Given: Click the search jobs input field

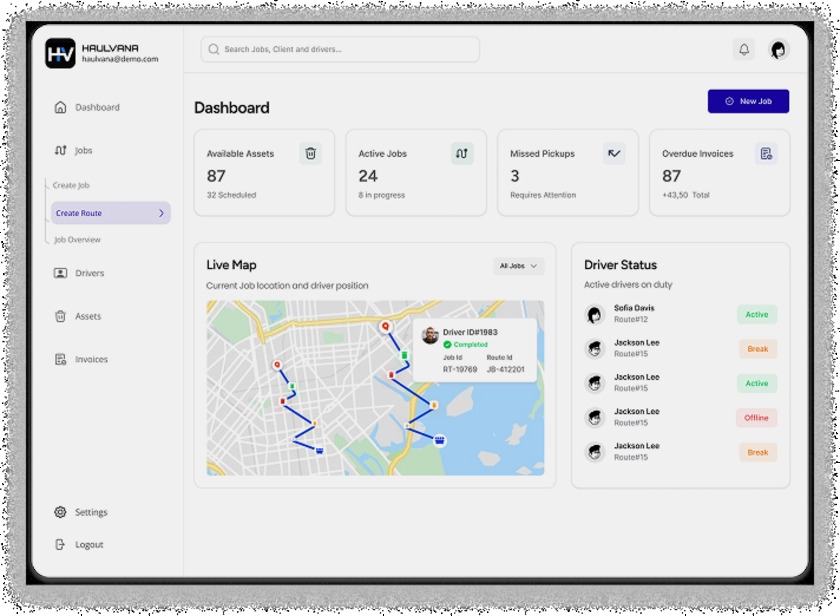Looking at the screenshot, I should point(340,50).
